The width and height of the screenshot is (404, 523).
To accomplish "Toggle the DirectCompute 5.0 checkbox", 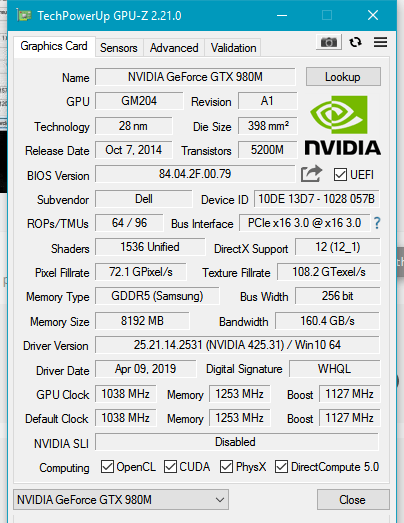I will [x=281, y=467].
